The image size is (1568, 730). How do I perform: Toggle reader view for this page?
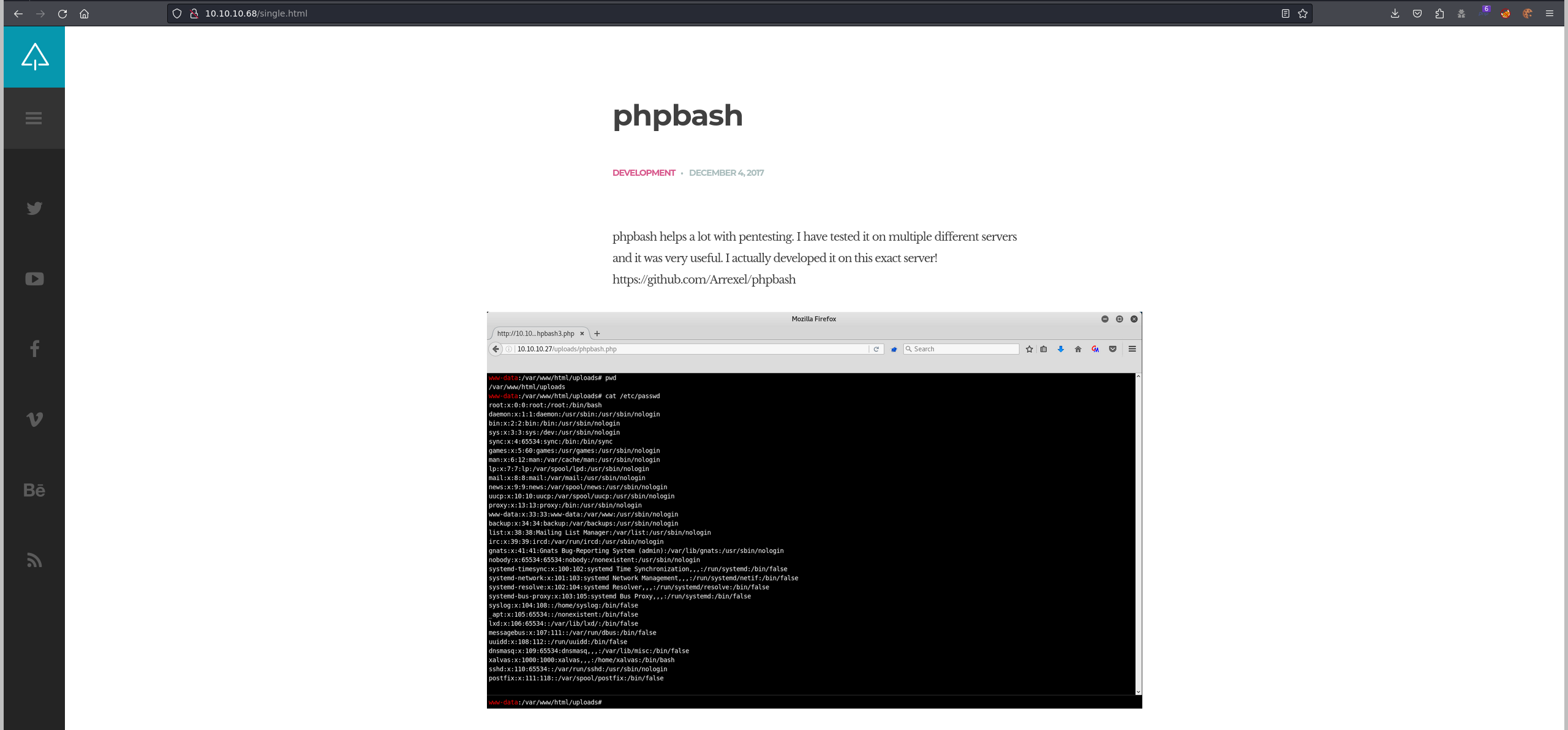1286,13
